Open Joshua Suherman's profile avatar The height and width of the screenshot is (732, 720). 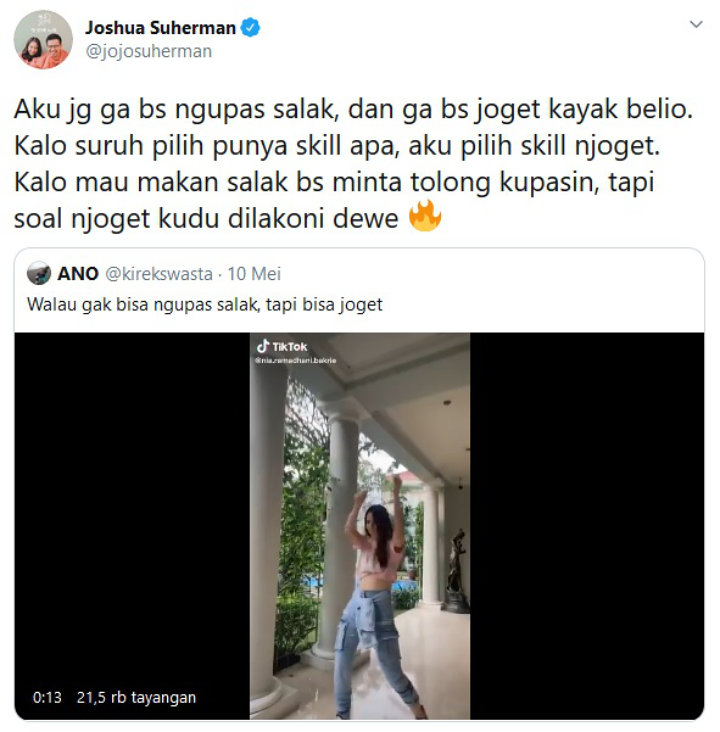coord(43,40)
